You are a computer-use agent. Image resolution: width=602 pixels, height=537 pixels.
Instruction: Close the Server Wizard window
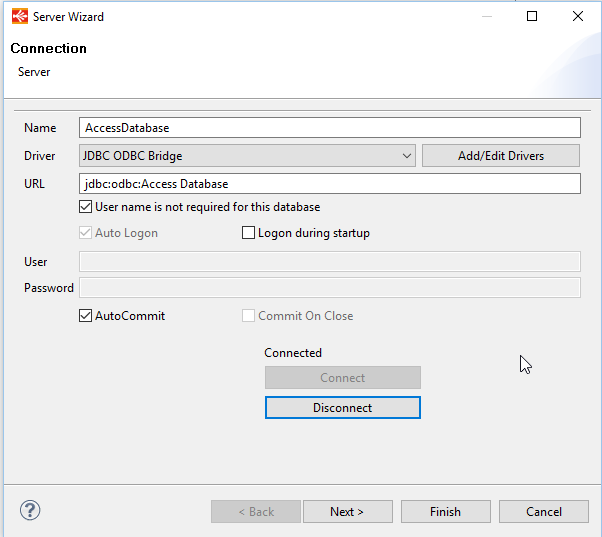click(x=578, y=16)
